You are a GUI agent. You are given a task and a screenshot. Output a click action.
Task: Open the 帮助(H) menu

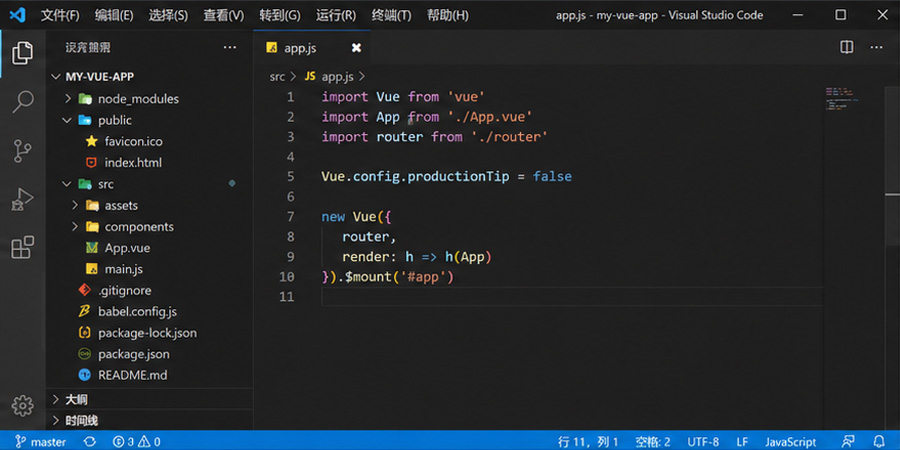tap(448, 15)
